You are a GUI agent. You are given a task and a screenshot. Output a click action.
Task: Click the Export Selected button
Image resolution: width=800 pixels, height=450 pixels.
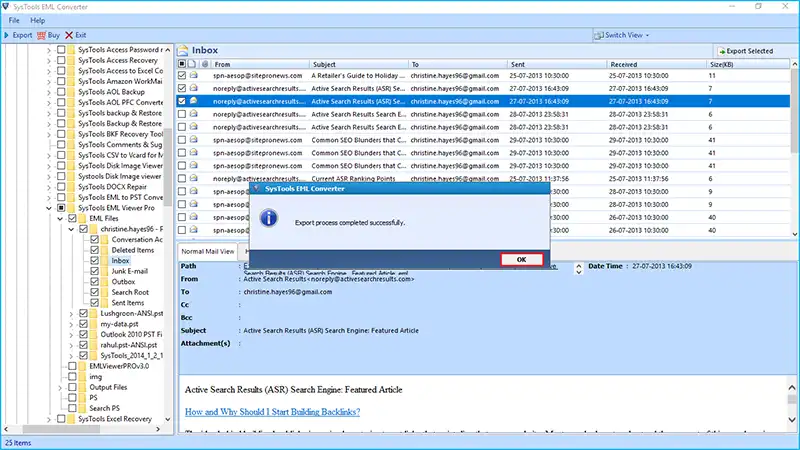tap(745, 51)
